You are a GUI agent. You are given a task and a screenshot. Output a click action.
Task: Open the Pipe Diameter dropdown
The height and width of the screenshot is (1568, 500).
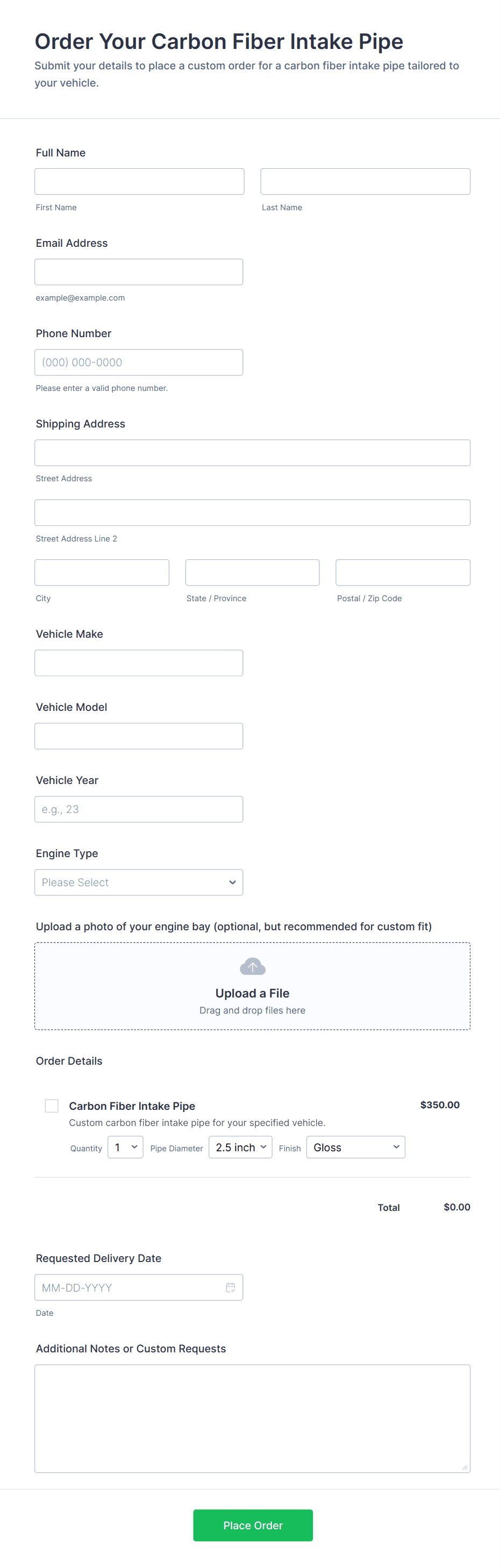[x=240, y=1147]
